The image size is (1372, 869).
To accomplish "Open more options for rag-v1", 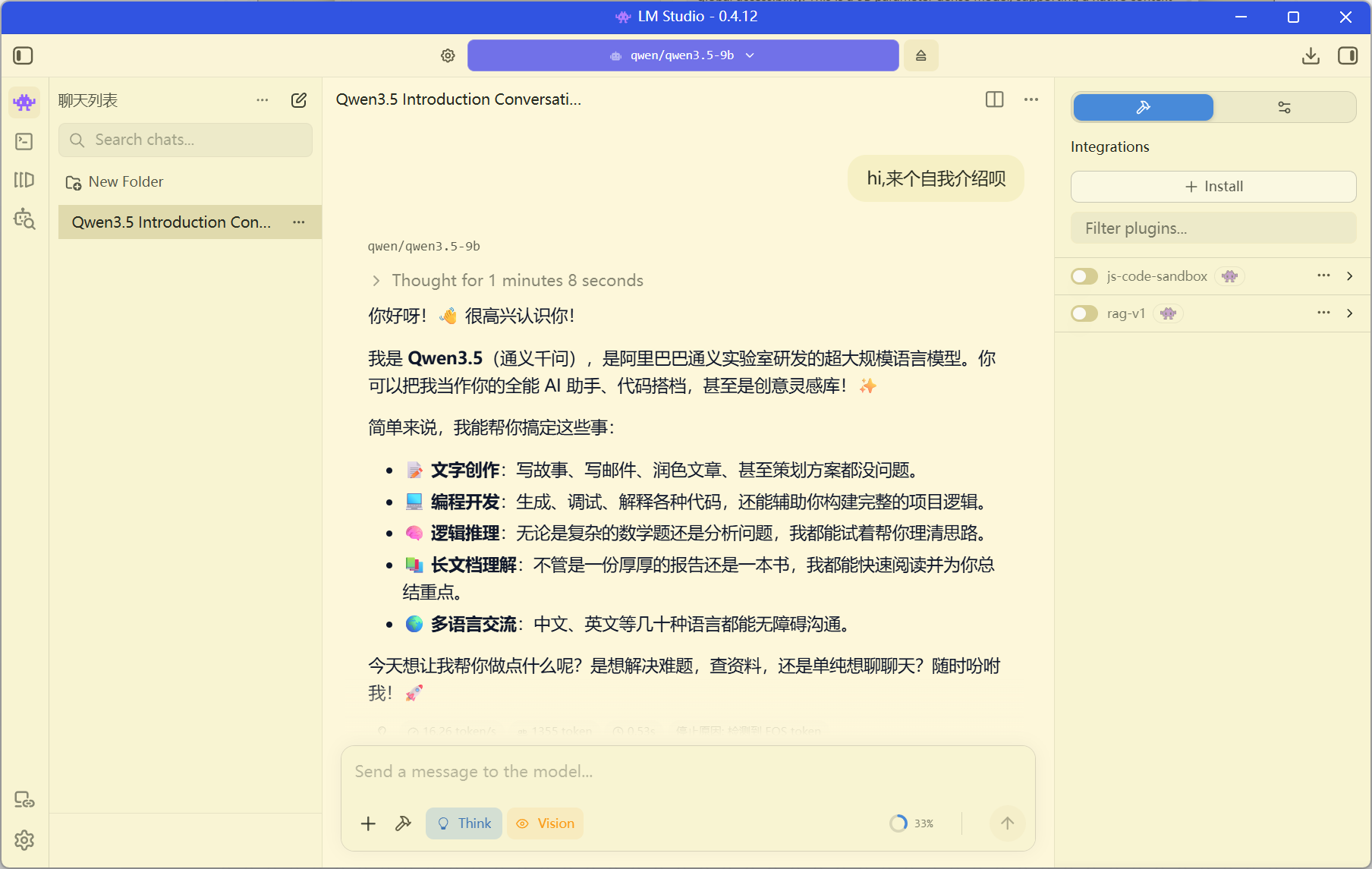I will click(1324, 313).
